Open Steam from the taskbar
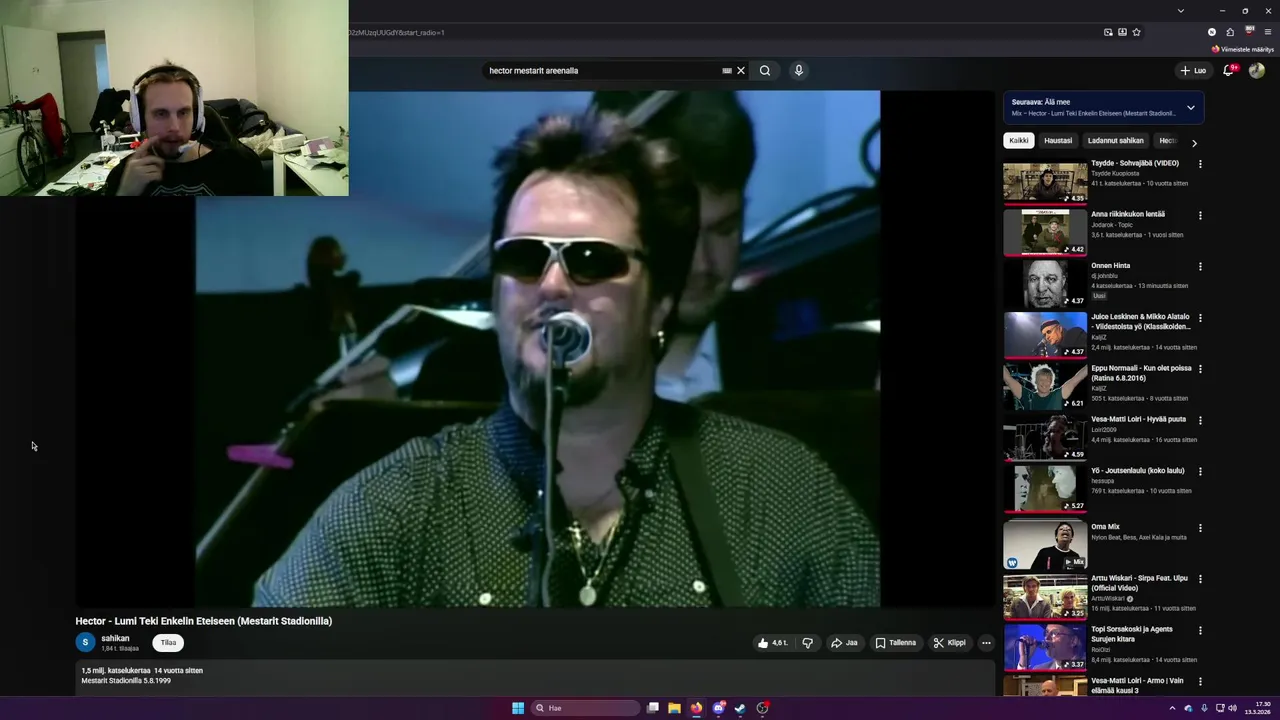Viewport: 1280px width, 720px height. (740, 708)
